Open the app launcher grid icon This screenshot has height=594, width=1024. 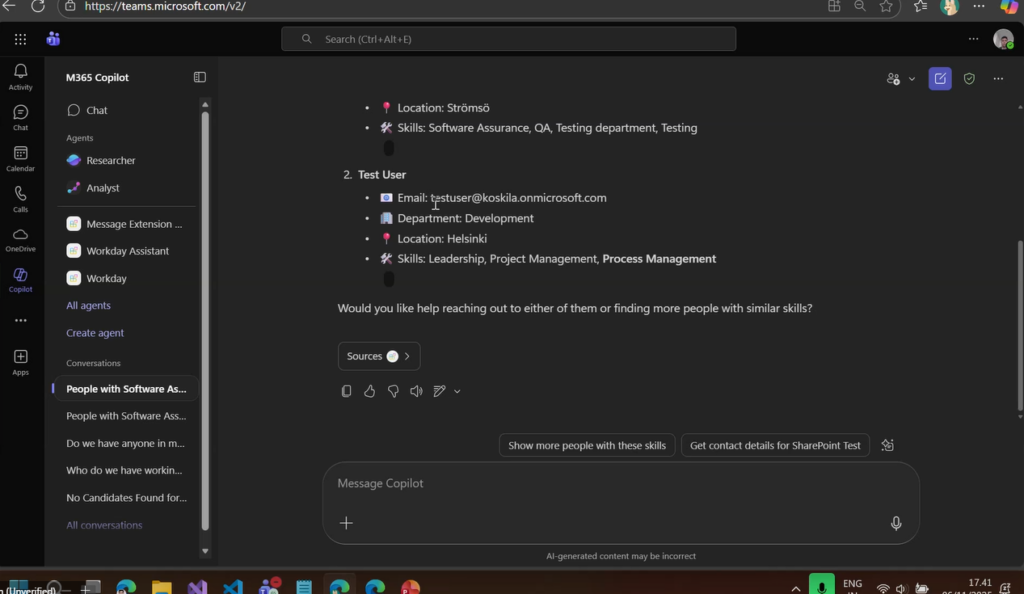point(20,39)
